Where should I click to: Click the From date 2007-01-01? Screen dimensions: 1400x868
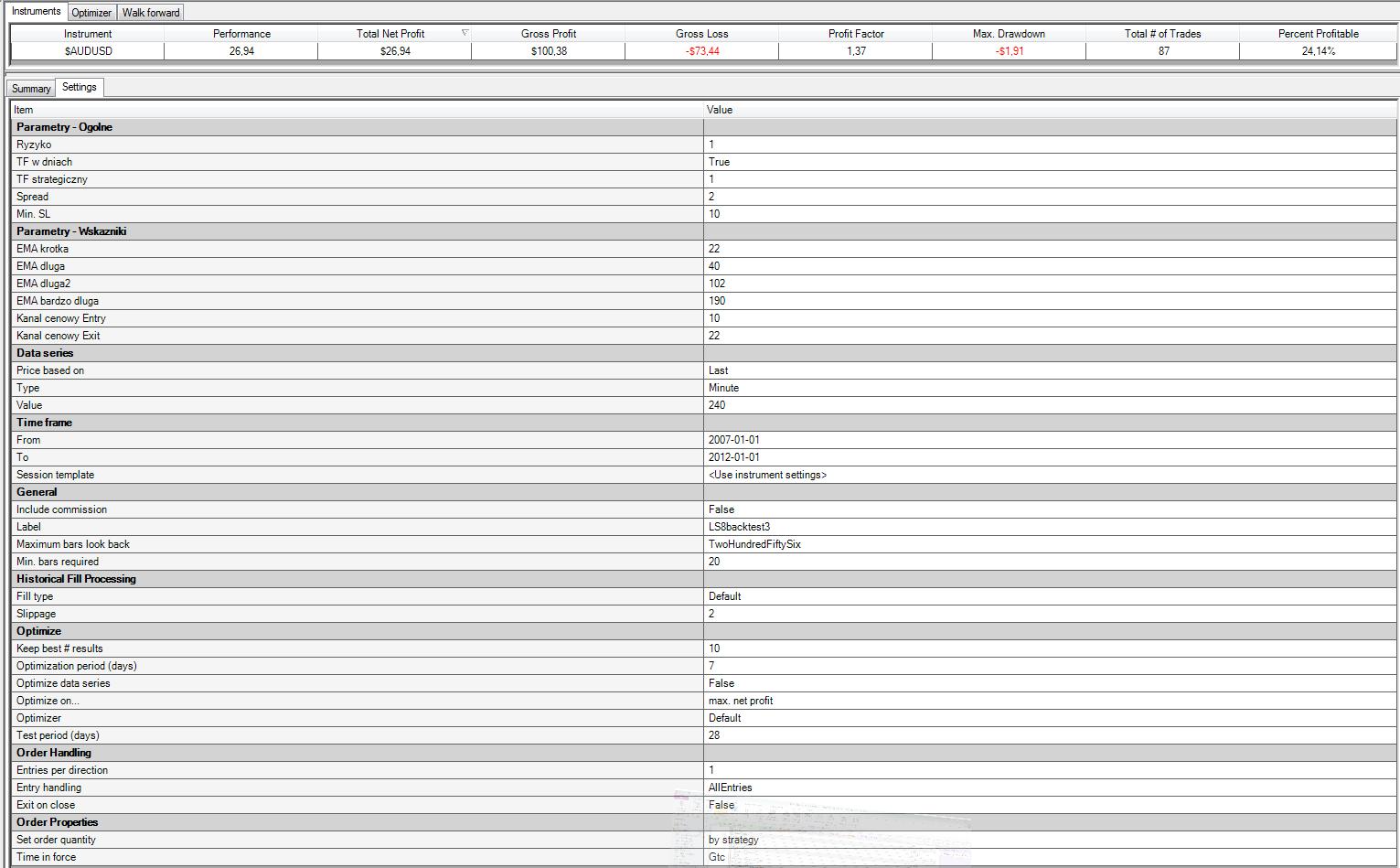733,440
